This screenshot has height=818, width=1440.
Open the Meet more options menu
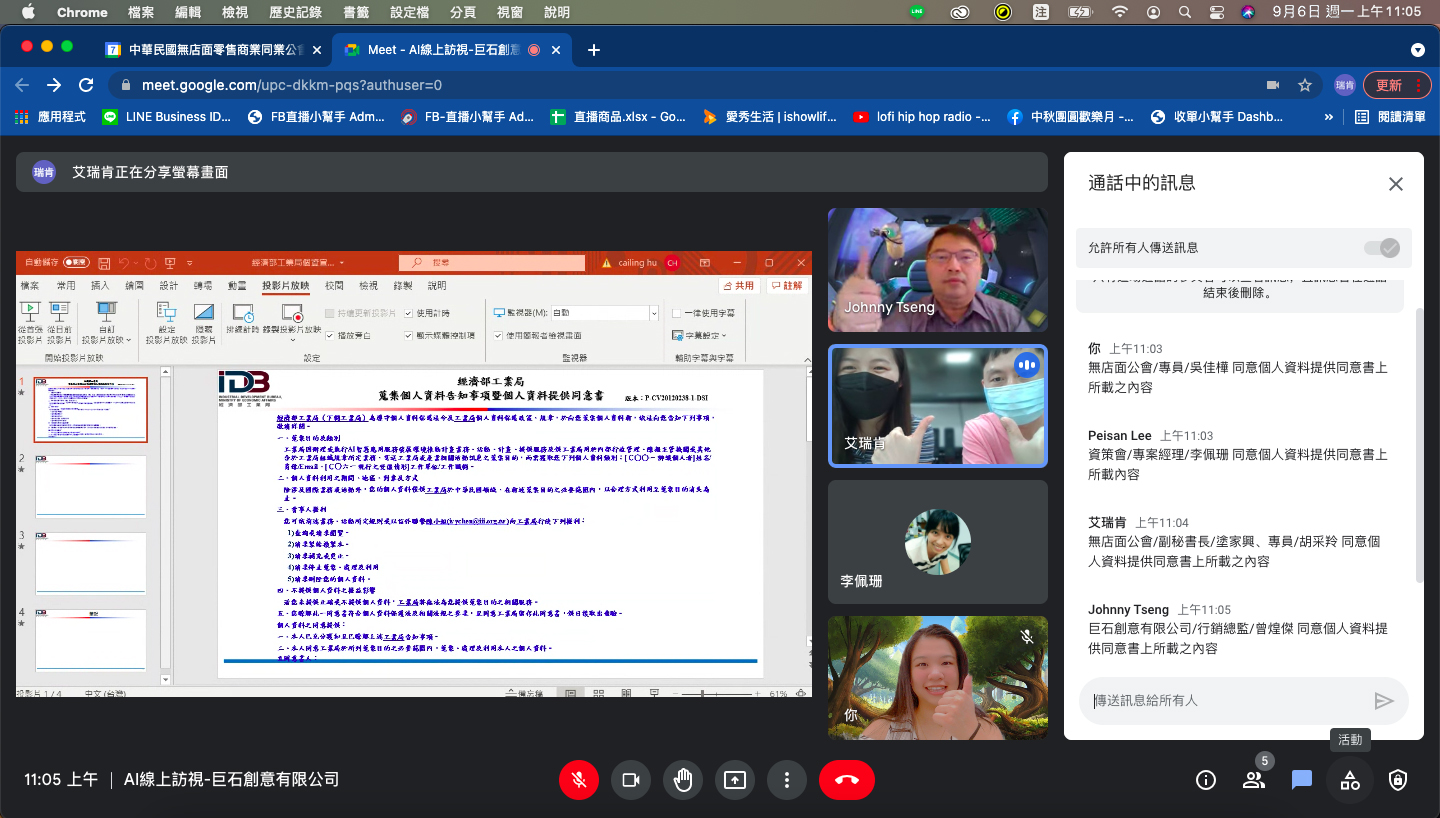coord(787,780)
